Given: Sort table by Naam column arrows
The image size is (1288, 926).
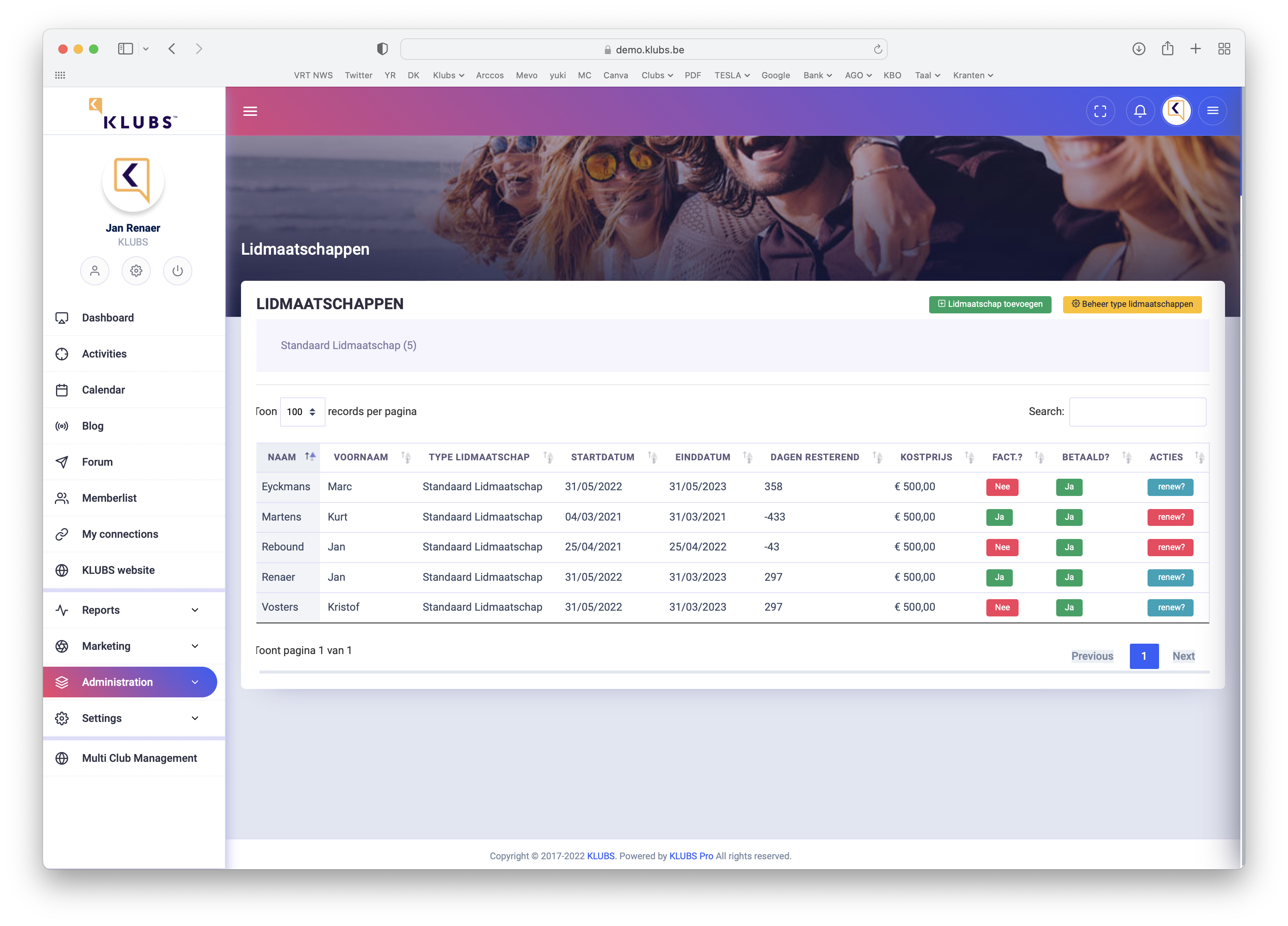Looking at the screenshot, I should coord(309,456).
